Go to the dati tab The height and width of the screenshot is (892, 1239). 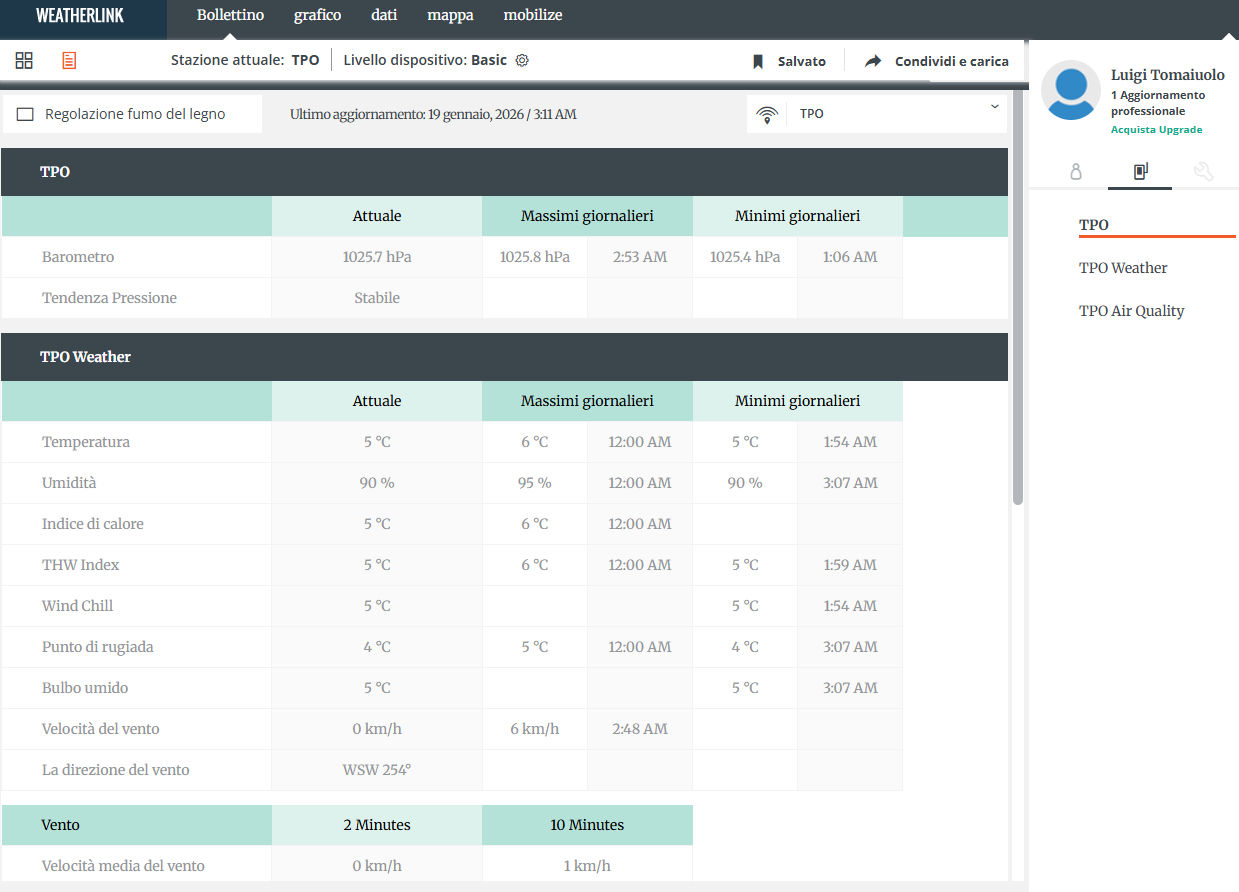click(x=384, y=15)
